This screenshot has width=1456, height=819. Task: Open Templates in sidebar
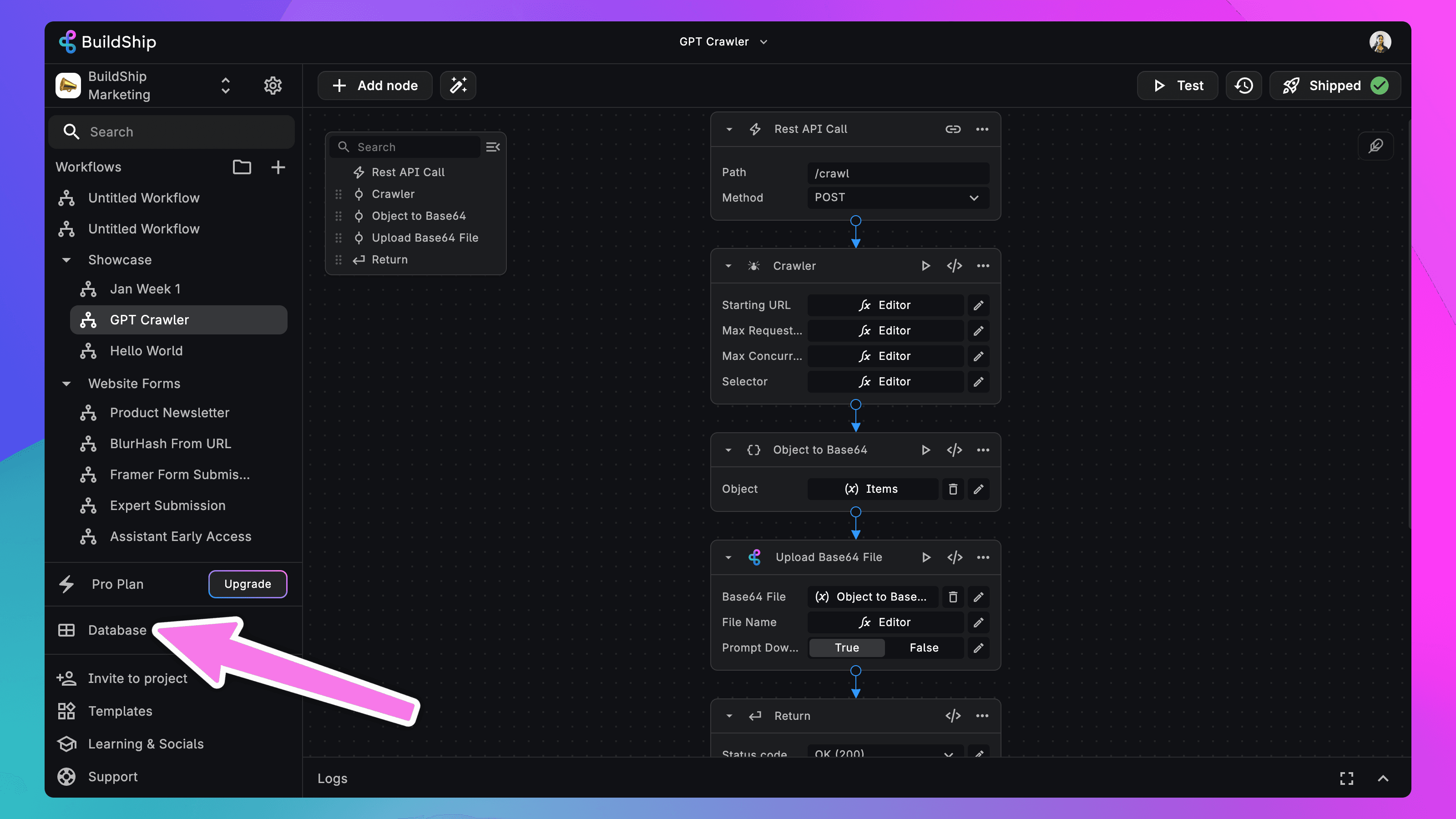tap(120, 711)
